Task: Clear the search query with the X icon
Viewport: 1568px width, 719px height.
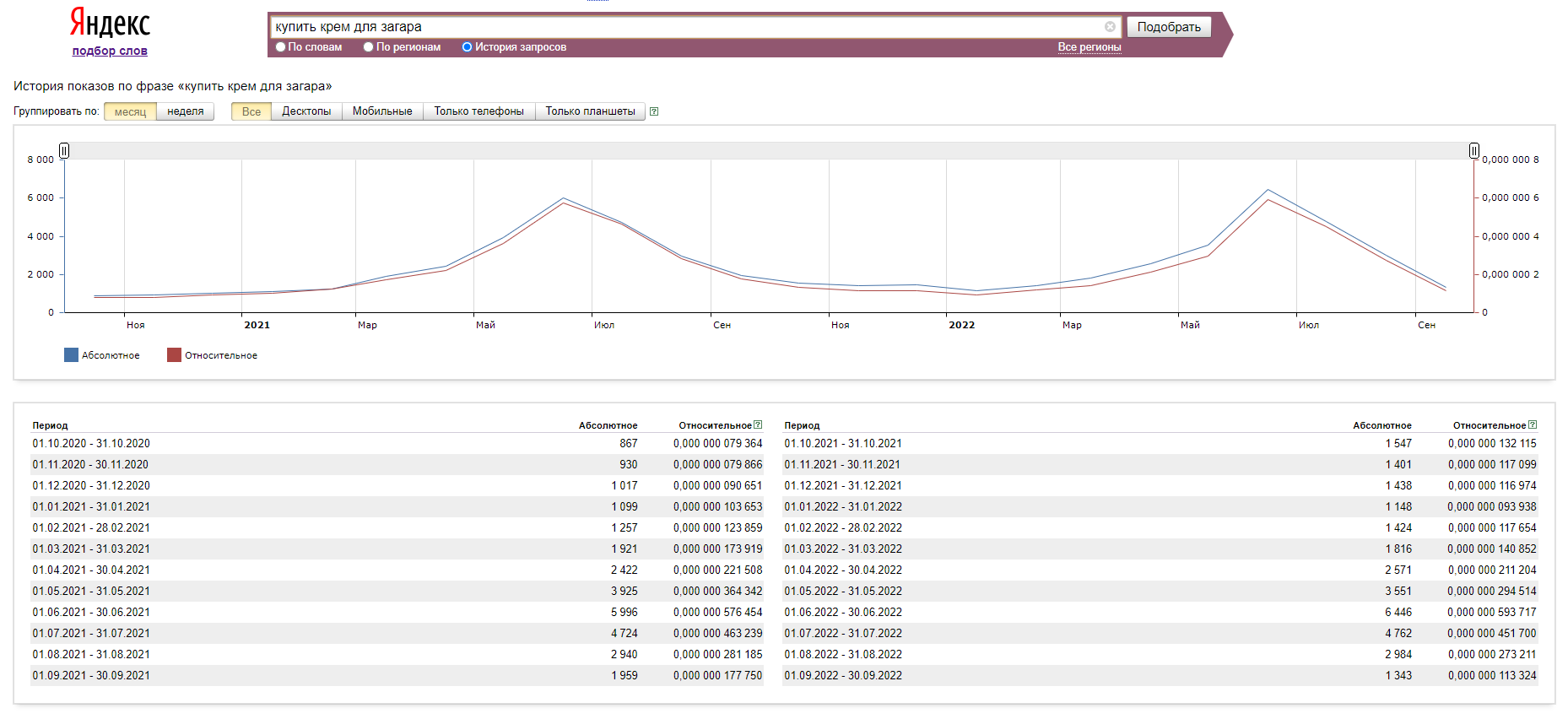Action: coord(1110,27)
